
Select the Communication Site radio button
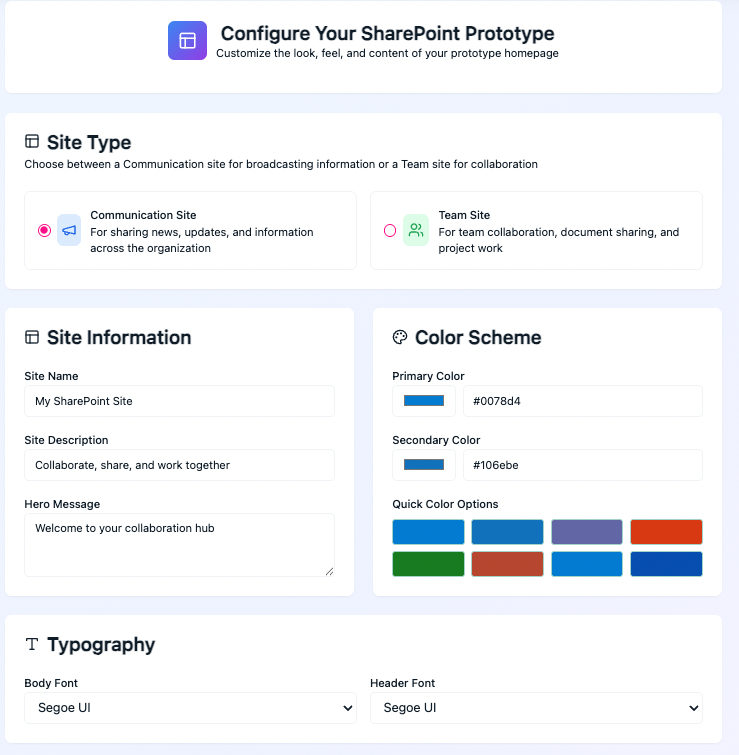tap(44, 230)
